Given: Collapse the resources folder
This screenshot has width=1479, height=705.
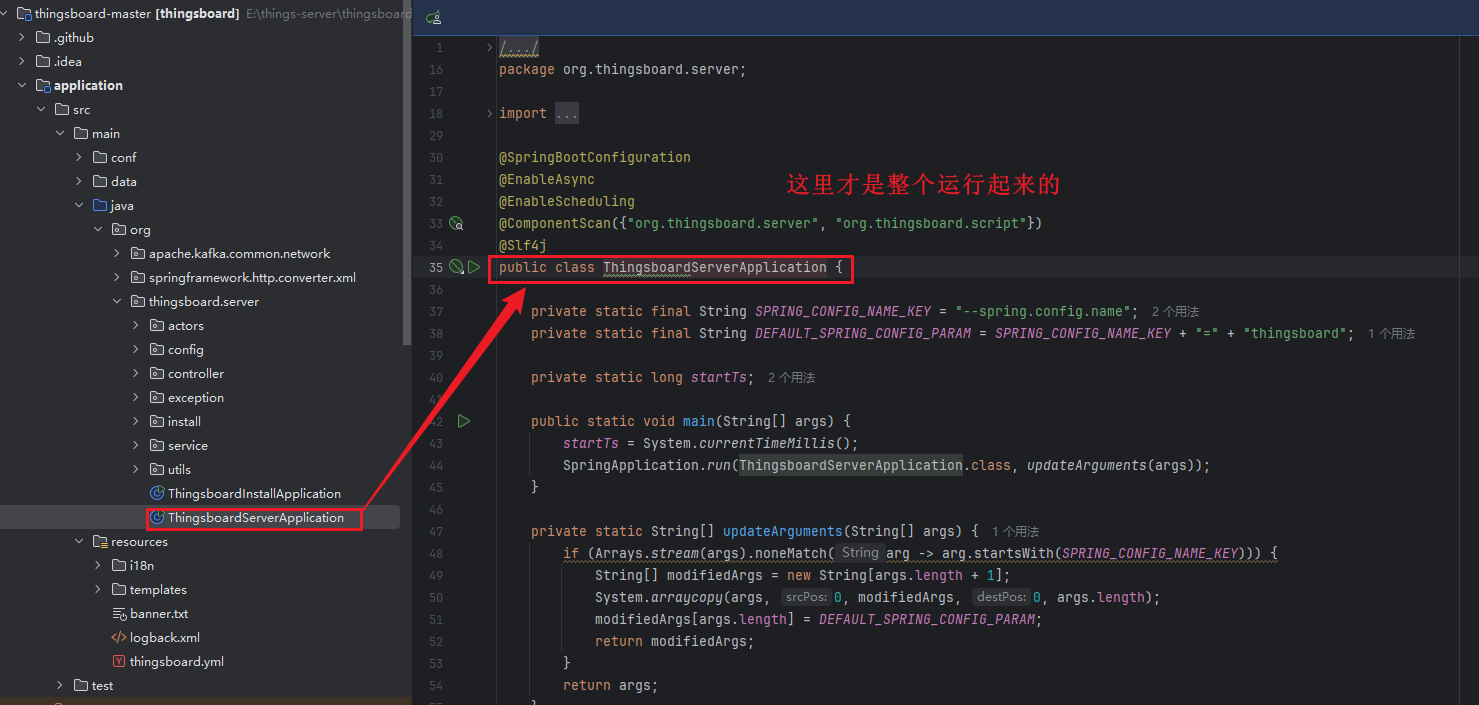Looking at the screenshot, I should [x=79, y=541].
